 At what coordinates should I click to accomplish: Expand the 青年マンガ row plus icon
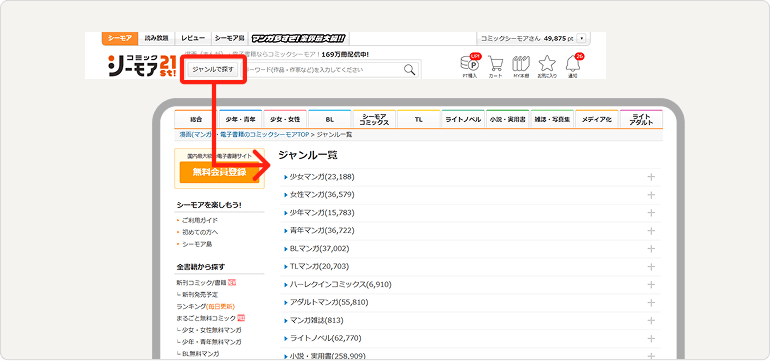coord(651,231)
